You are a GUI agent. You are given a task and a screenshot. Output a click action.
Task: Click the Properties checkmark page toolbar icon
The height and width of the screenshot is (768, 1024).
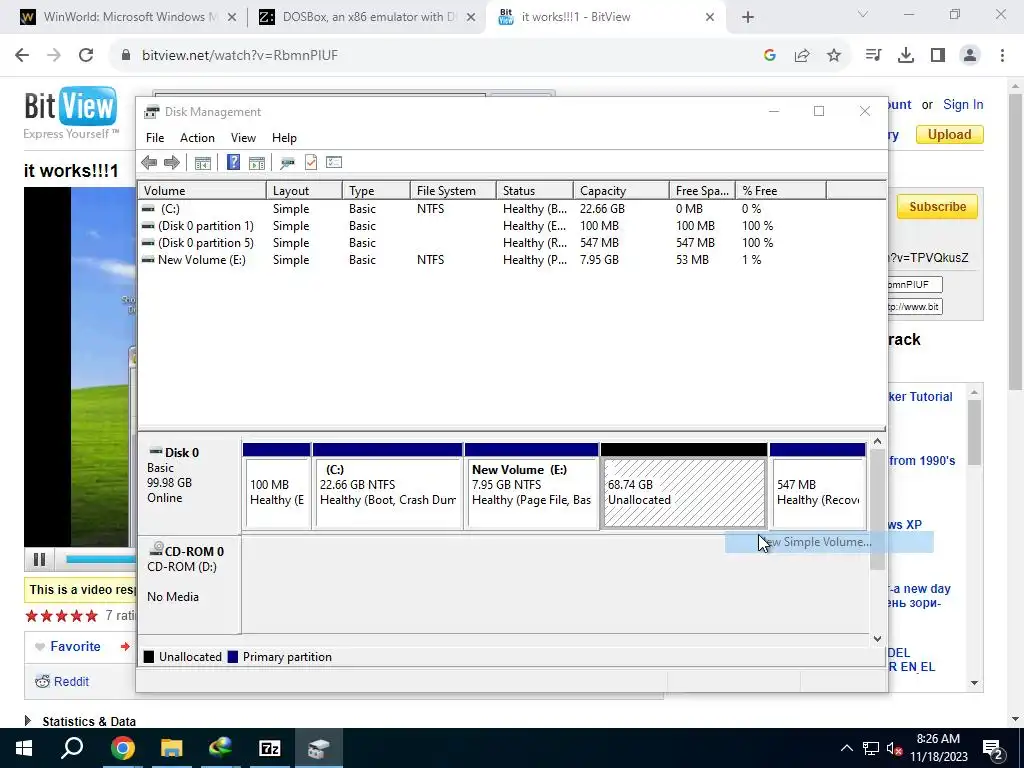pyautogui.click(x=311, y=162)
